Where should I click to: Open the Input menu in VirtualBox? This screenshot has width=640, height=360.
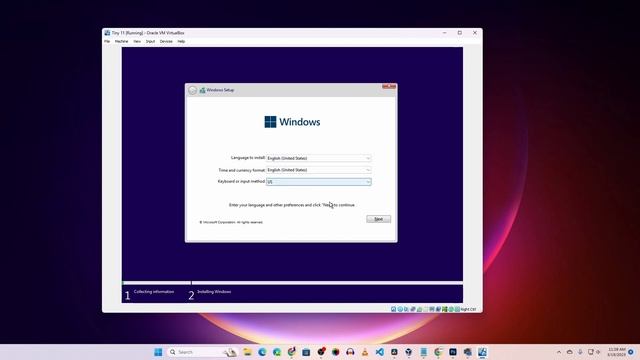[x=150, y=41]
